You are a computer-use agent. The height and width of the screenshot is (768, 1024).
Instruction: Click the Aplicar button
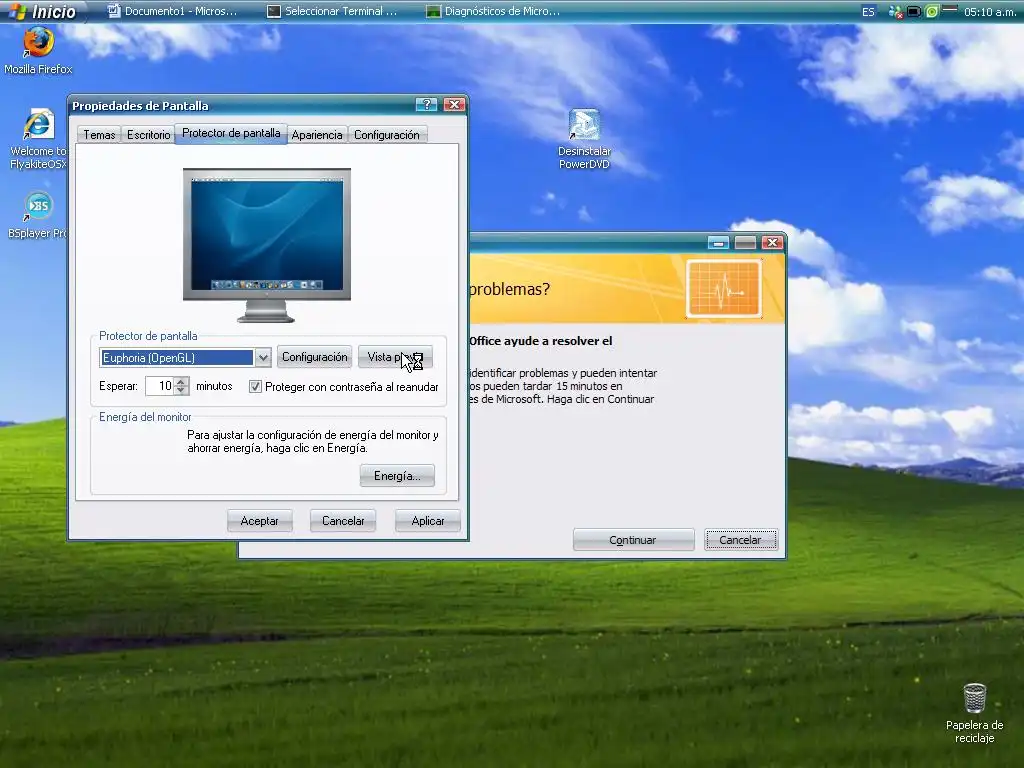coord(428,521)
